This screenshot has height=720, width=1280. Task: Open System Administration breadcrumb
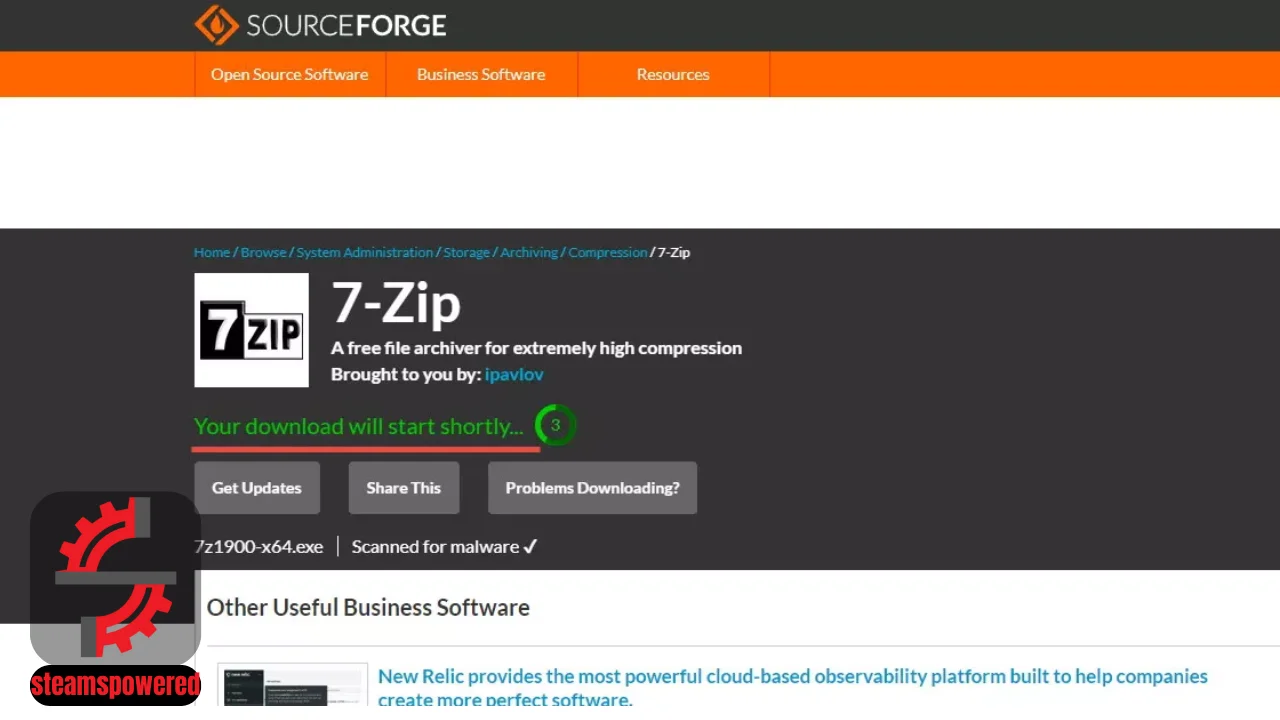coord(365,253)
